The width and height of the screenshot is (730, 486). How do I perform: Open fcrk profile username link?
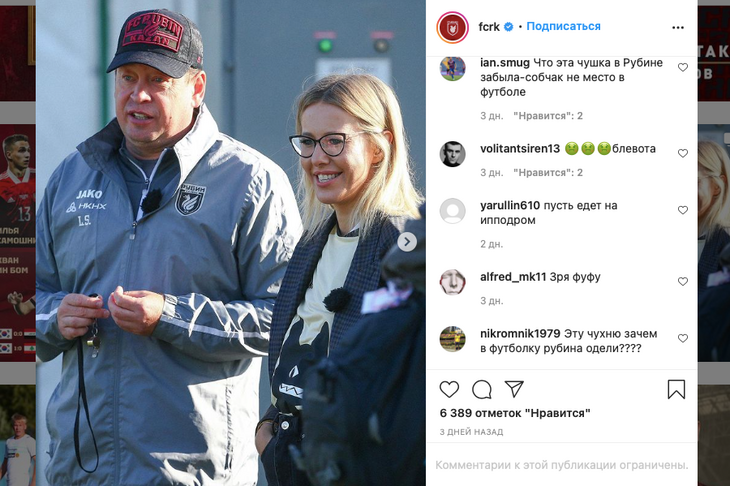tap(489, 27)
